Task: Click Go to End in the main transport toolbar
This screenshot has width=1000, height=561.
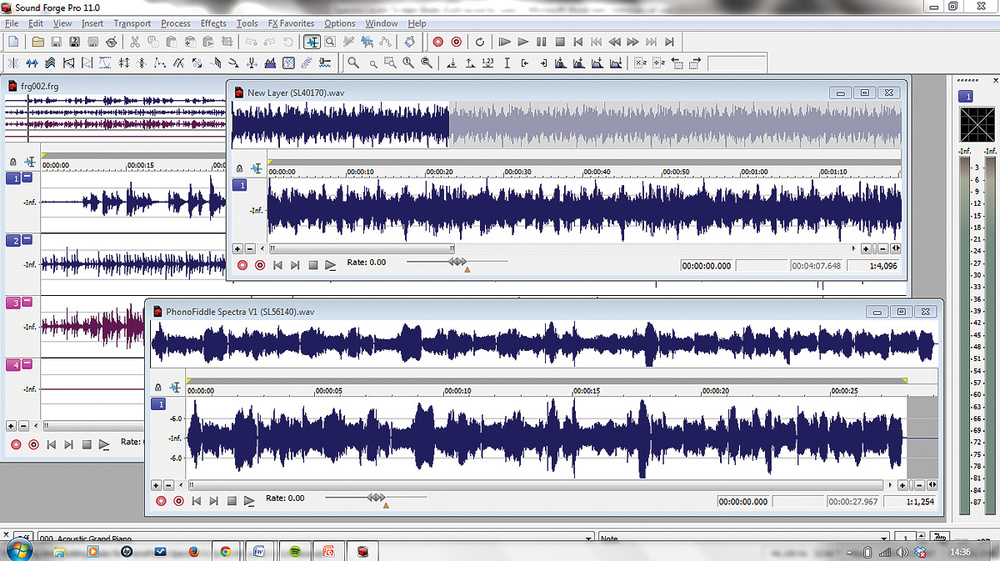Action: click(669, 42)
